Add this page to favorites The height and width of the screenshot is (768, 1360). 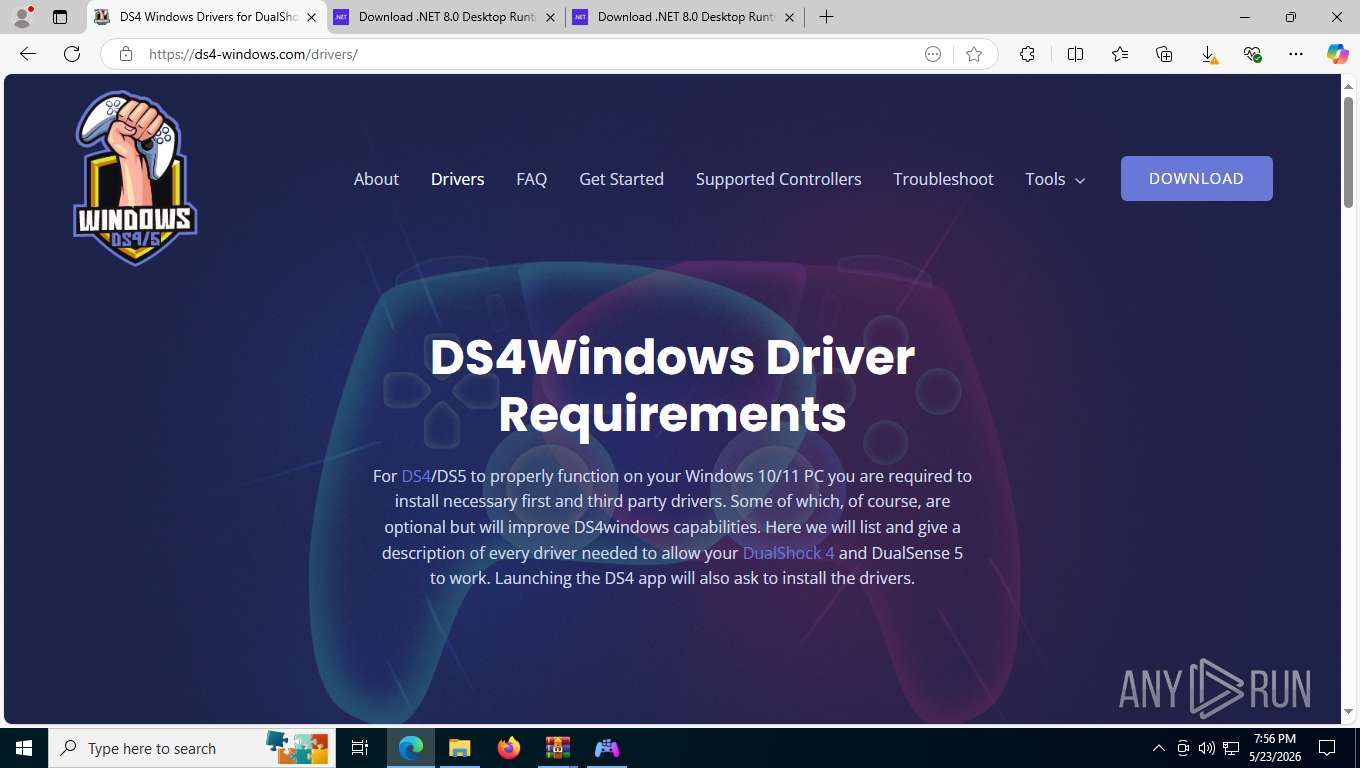pos(974,54)
